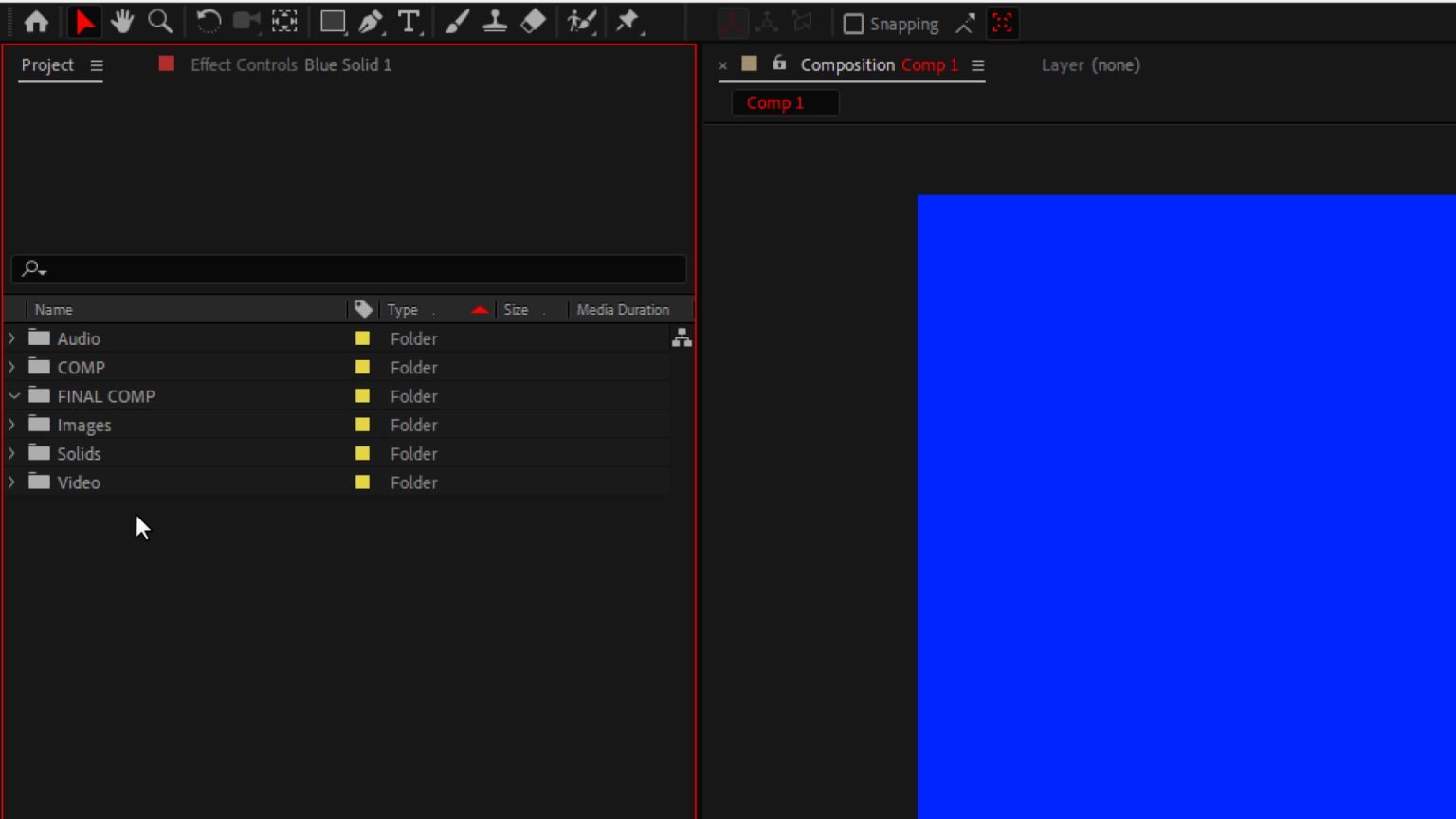The width and height of the screenshot is (1456, 819).
Task: Toggle snap along edges beyond layer boundaries
Action: (966, 24)
